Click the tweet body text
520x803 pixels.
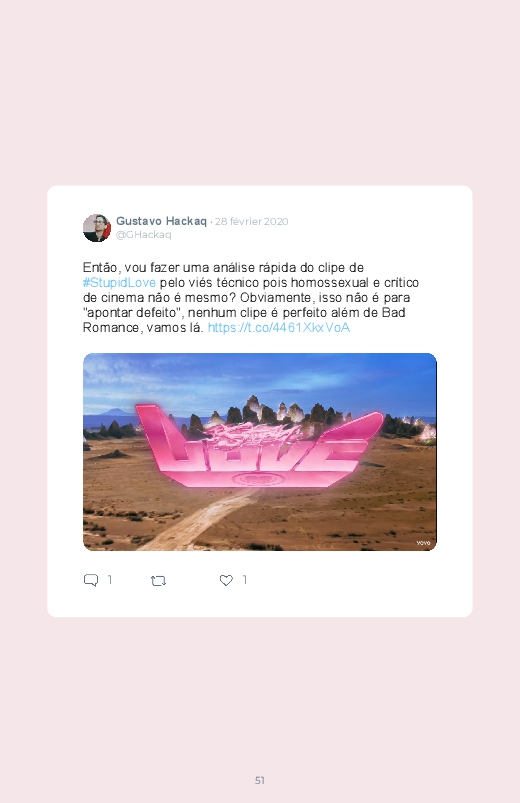(x=251, y=298)
